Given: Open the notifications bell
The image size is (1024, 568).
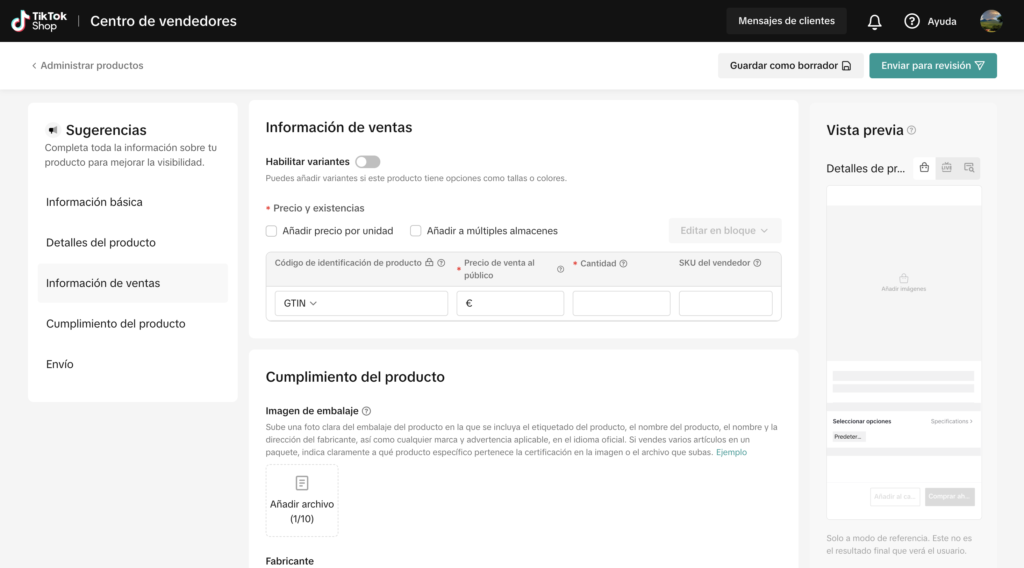Looking at the screenshot, I should [874, 21].
